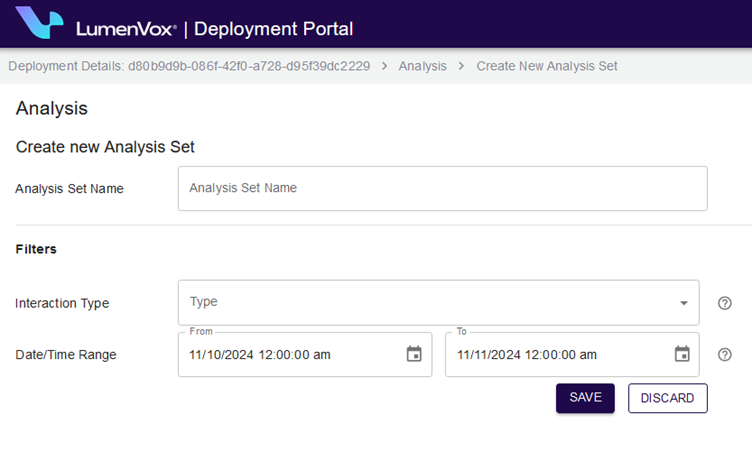Click the Deployment Portal header title
The width and height of the screenshot is (752, 452).
click(273, 28)
